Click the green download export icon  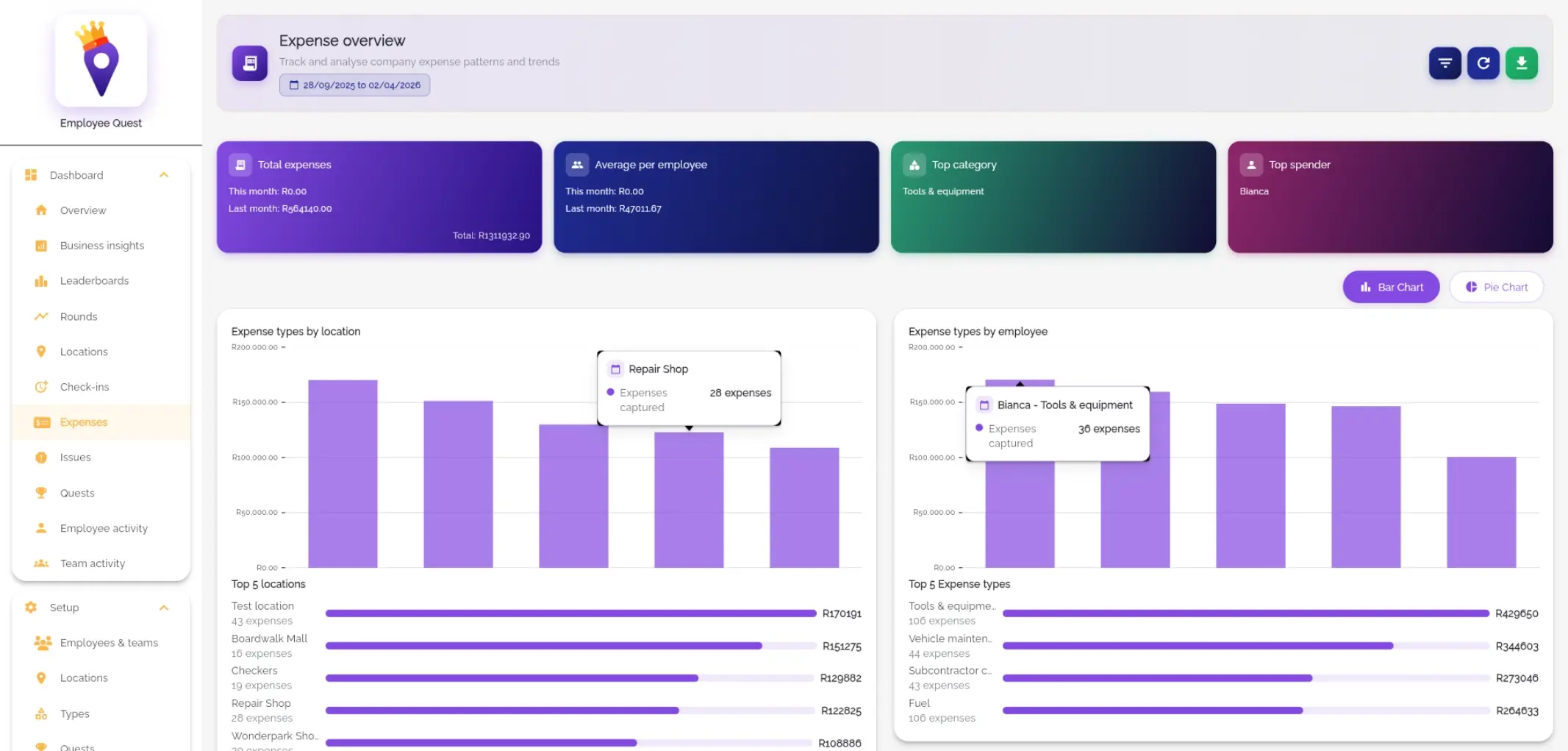[1521, 63]
